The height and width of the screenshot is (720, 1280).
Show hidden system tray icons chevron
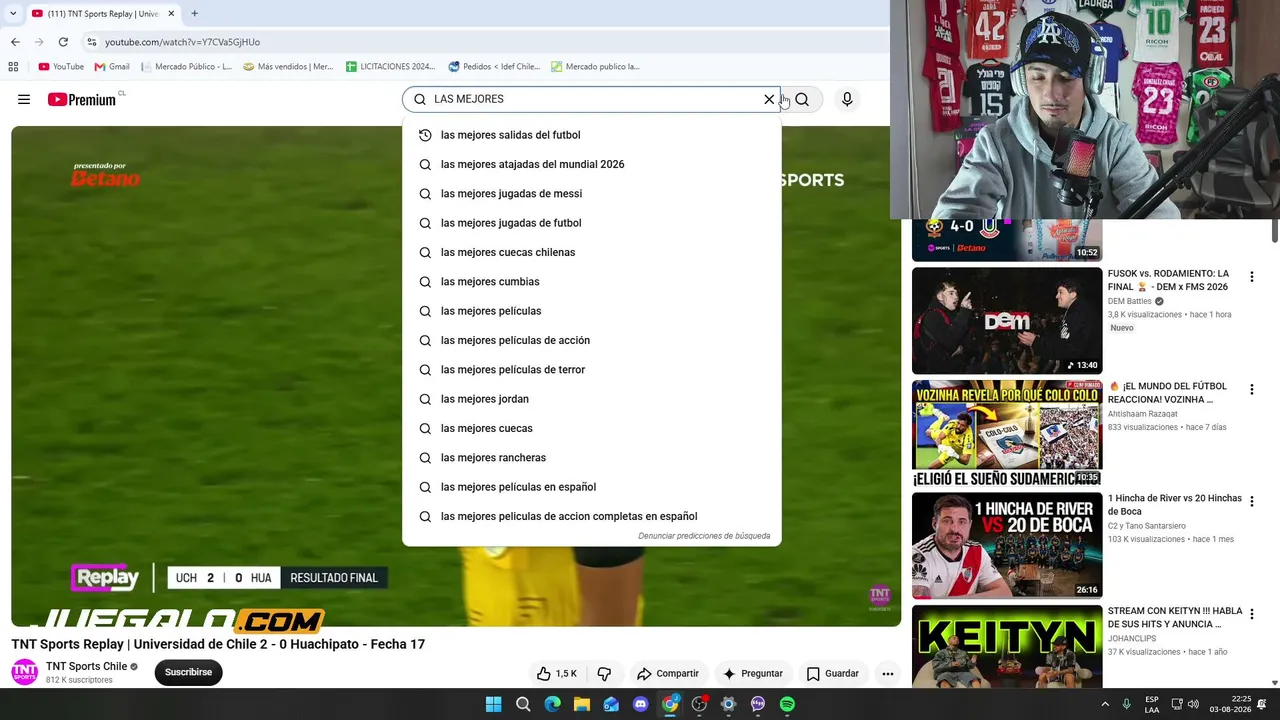click(1105, 704)
